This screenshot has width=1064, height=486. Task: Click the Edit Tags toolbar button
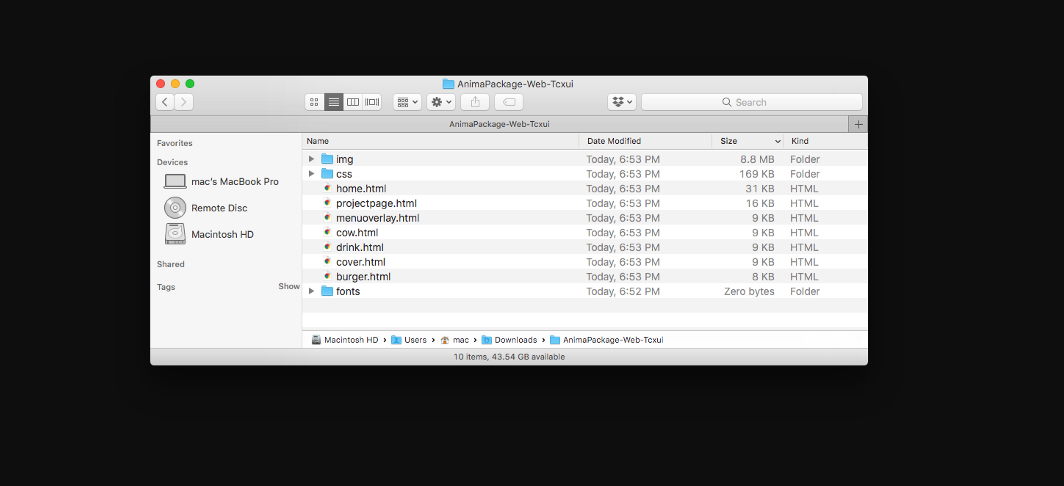tap(509, 102)
